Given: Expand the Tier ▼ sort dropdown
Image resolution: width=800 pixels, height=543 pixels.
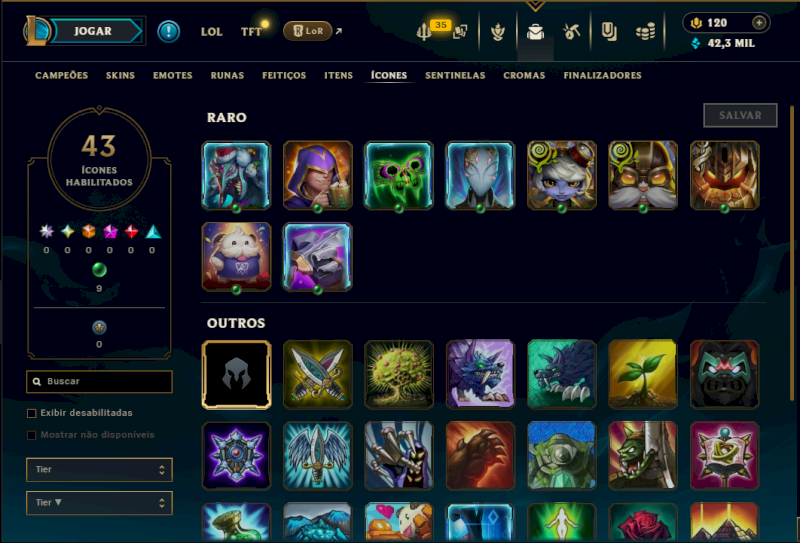Looking at the screenshot, I should (x=99, y=503).
